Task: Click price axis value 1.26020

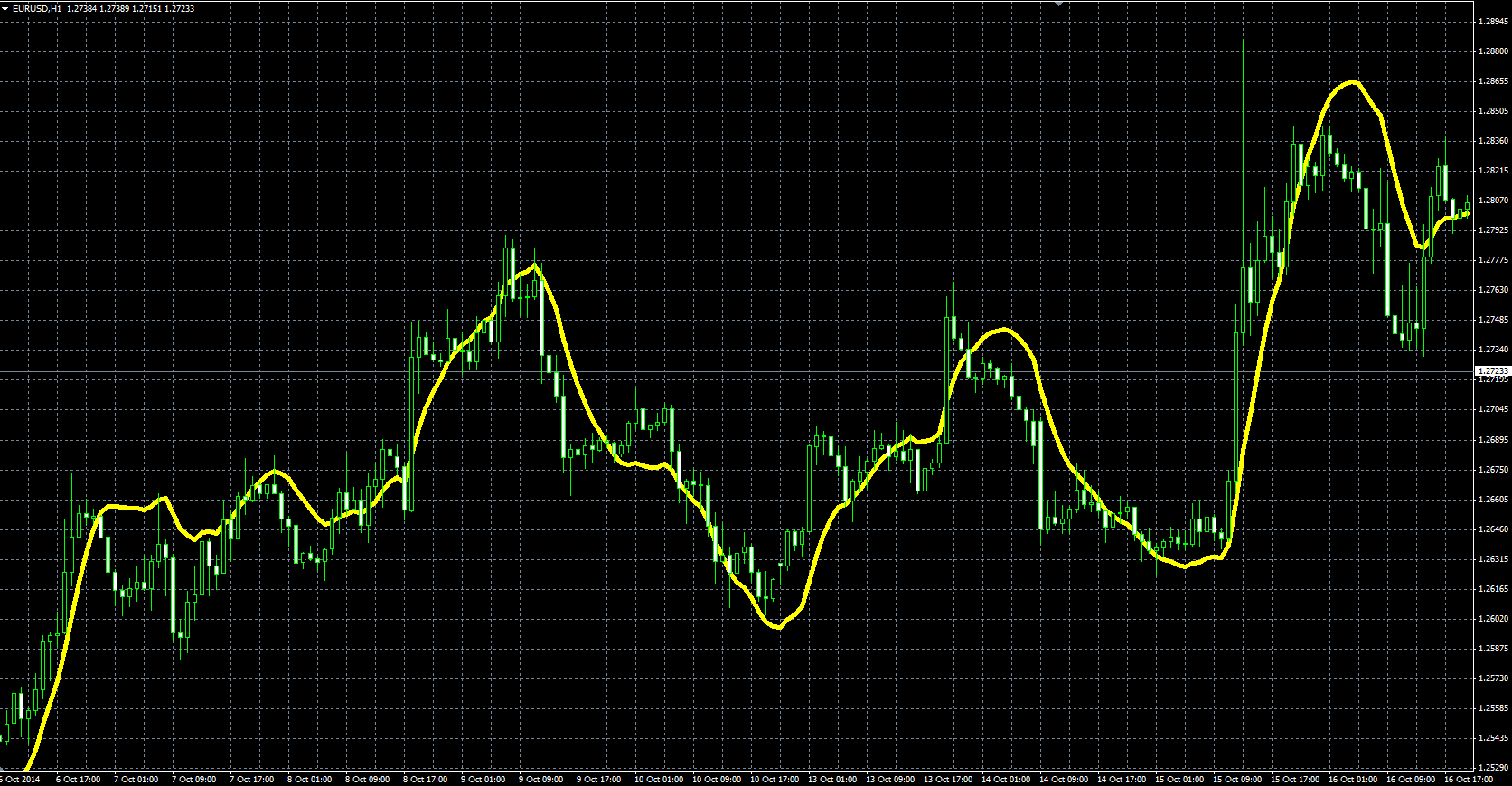Action: click(1493, 619)
